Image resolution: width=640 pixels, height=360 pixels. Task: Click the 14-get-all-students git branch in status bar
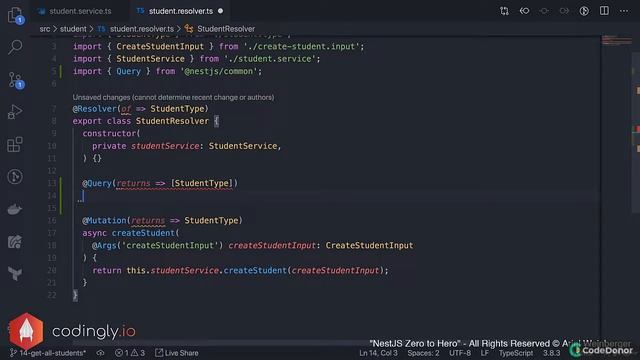[48, 353]
